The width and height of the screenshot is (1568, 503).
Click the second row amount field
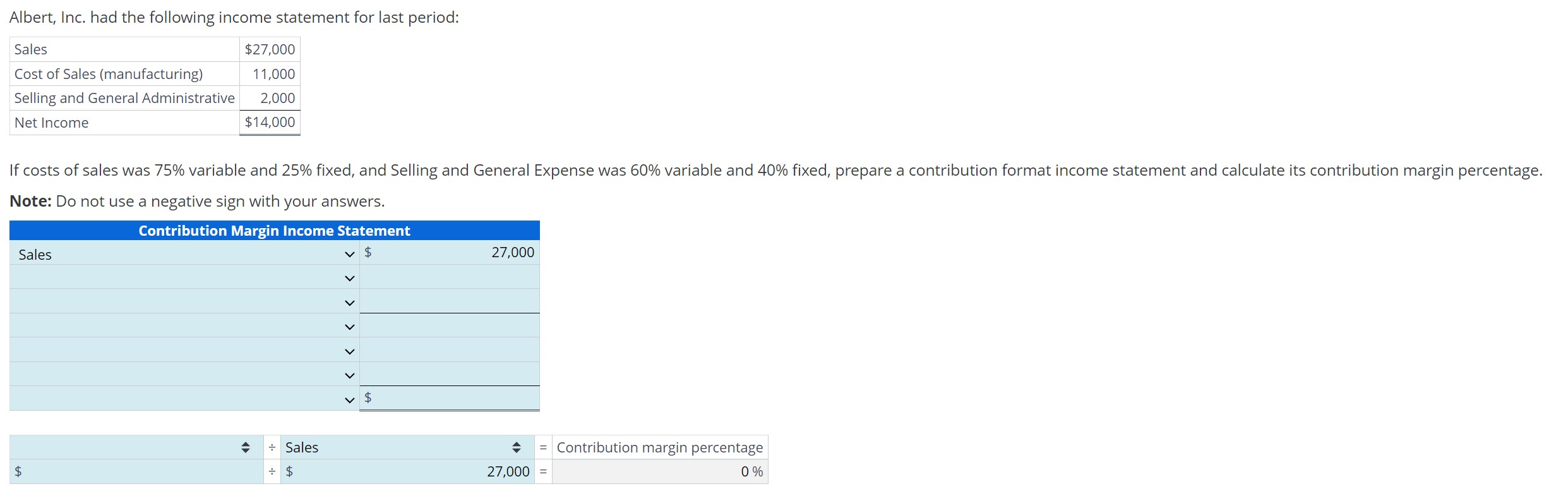click(x=450, y=277)
